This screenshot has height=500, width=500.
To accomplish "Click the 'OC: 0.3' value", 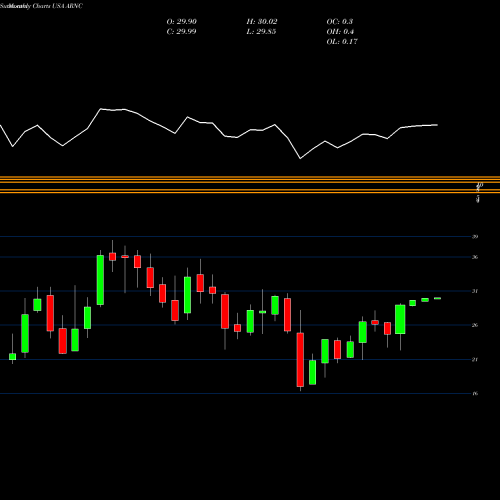I will pos(340,22).
